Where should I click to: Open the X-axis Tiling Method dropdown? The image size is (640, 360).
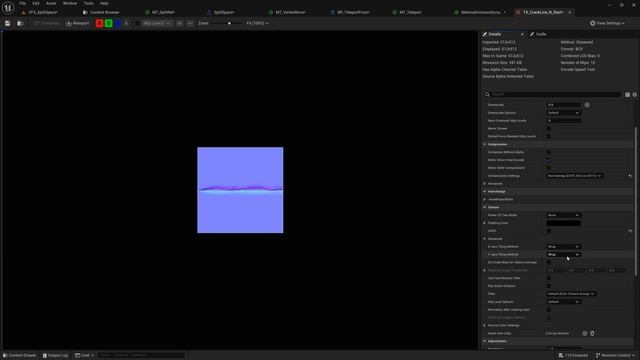(564, 247)
